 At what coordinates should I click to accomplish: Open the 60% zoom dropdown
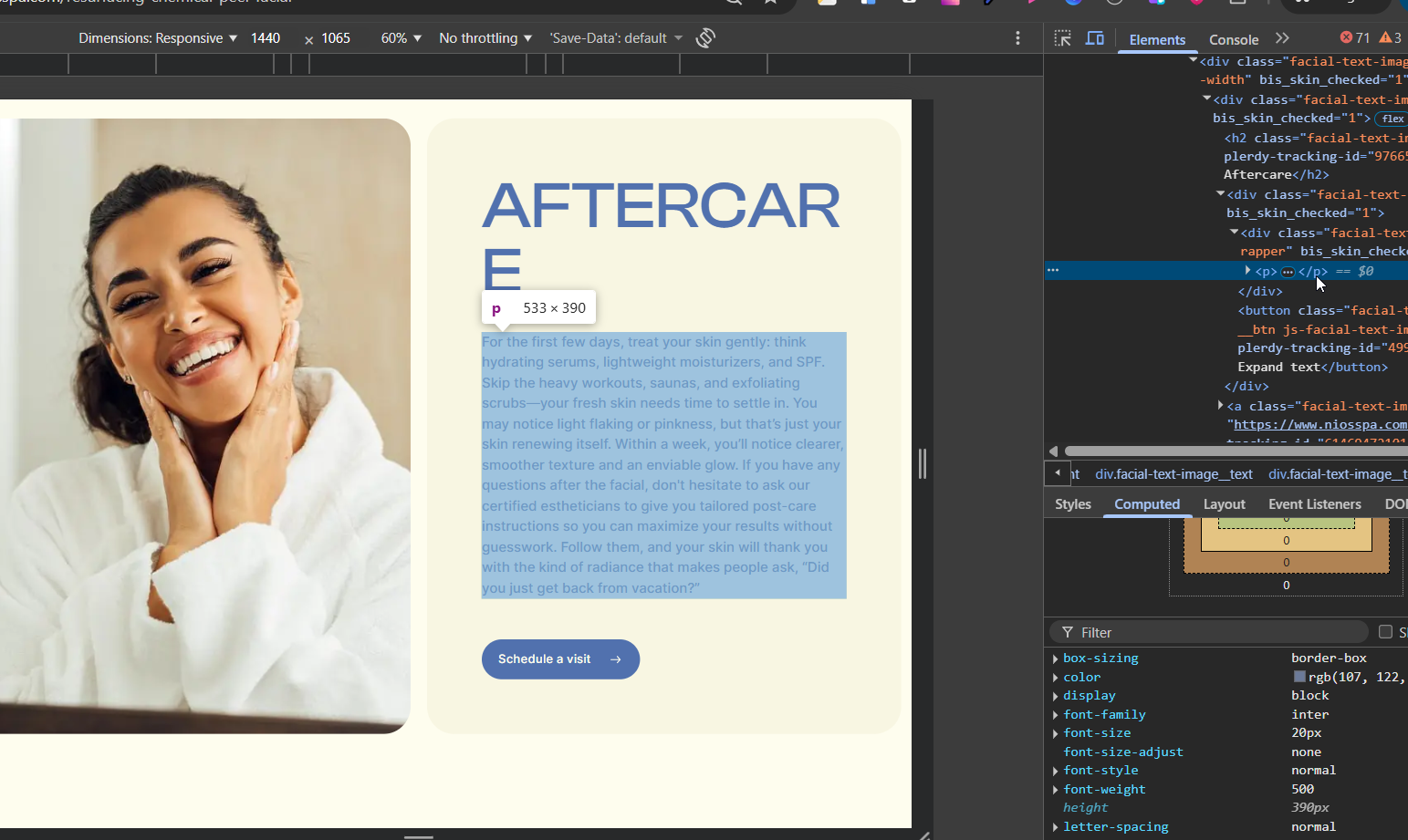point(401,38)
